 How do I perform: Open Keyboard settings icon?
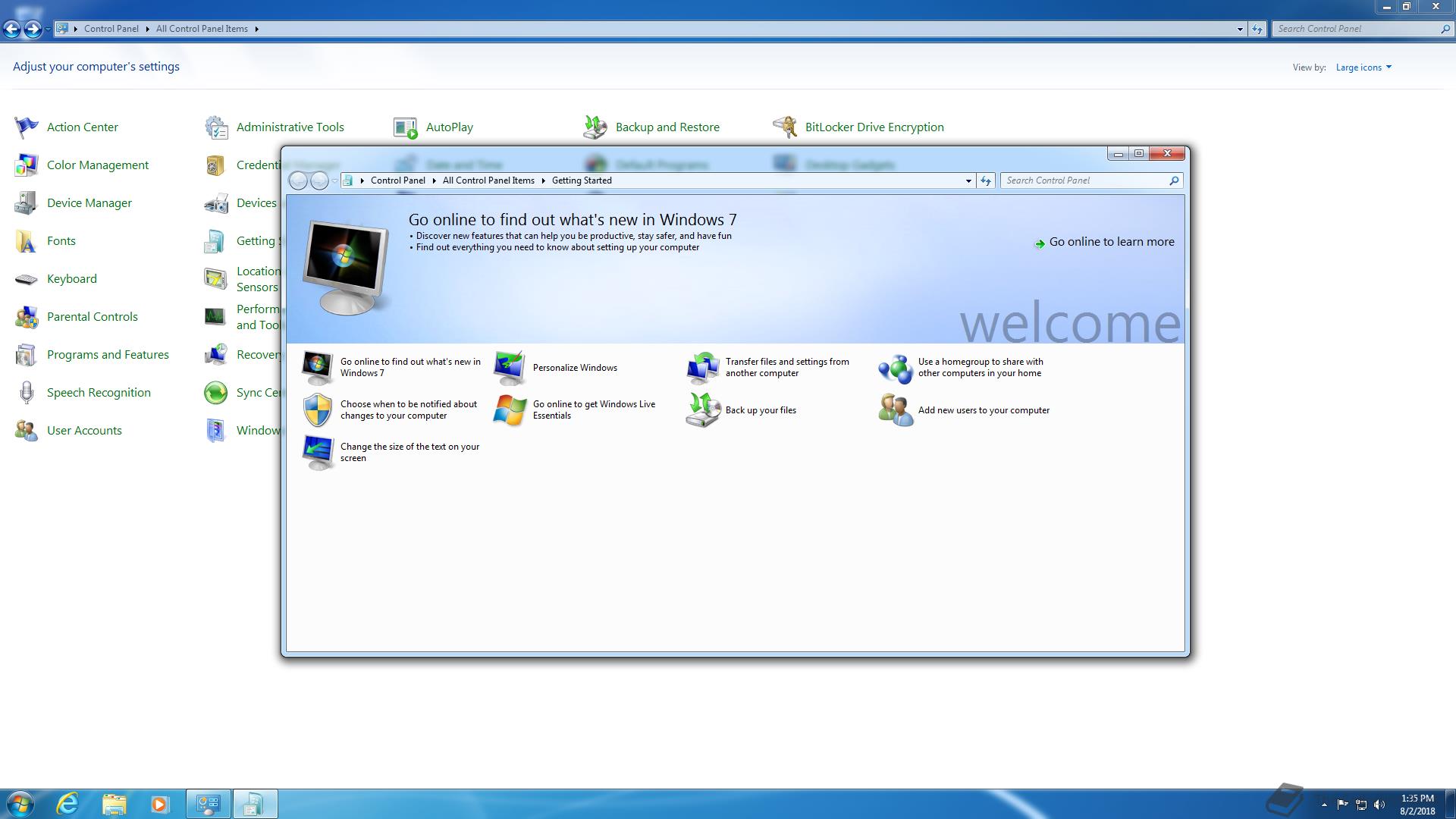pyautogui.click(x=27, y=279)
